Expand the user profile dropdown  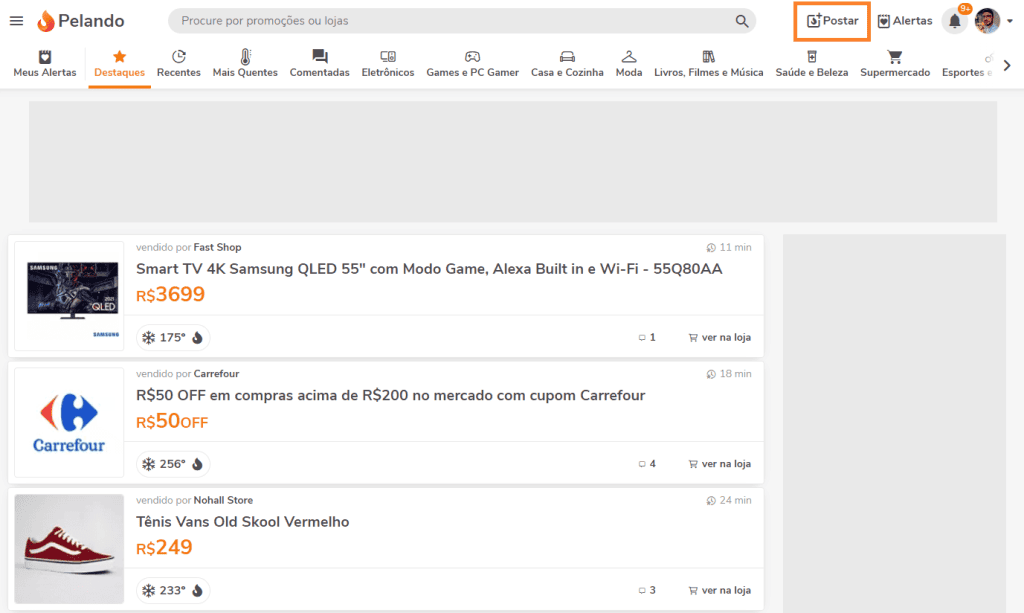tap(1009, 21)
